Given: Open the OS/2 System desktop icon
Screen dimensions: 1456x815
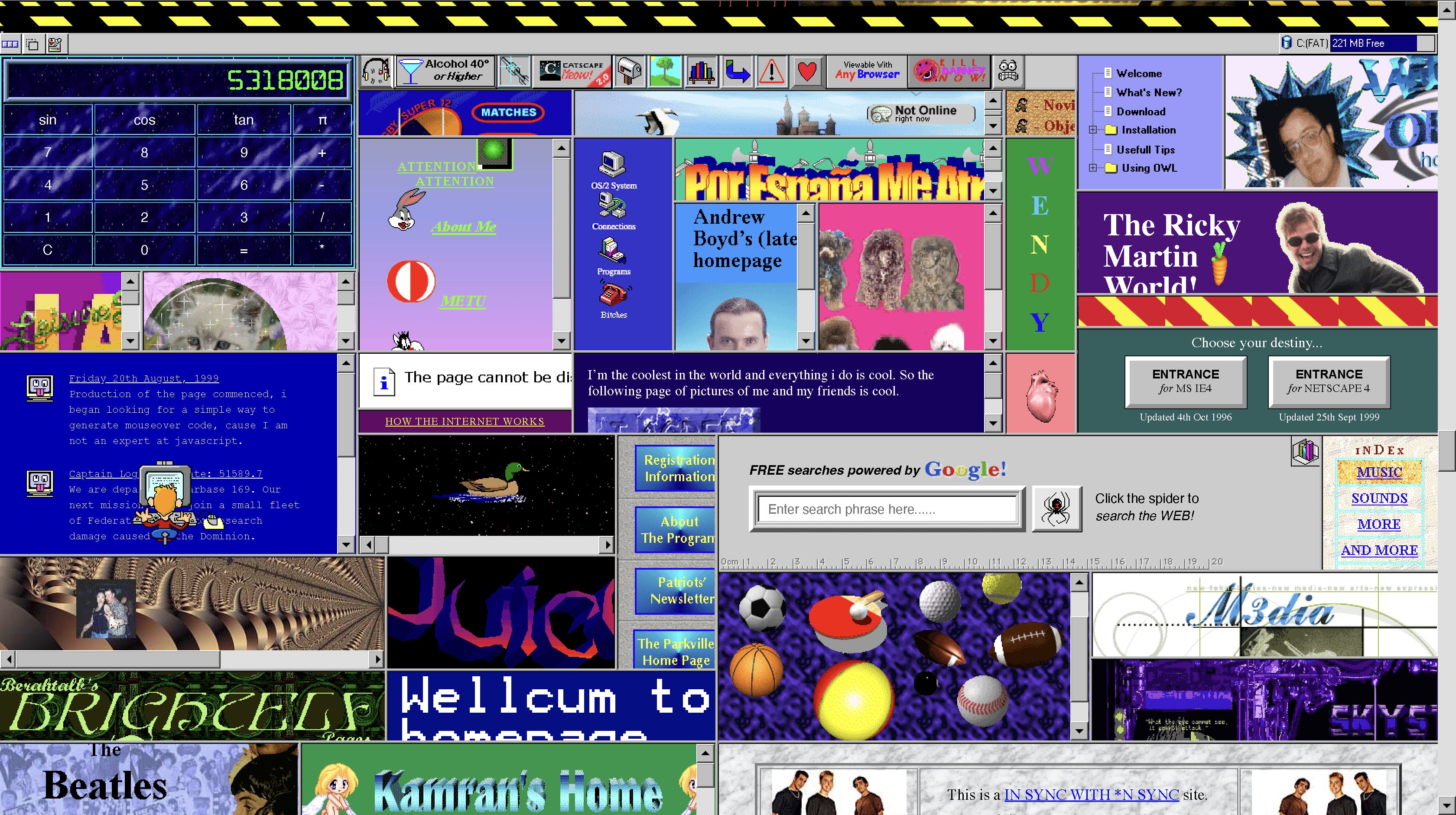Looking at the screenshot, I should tap(613, 165).
